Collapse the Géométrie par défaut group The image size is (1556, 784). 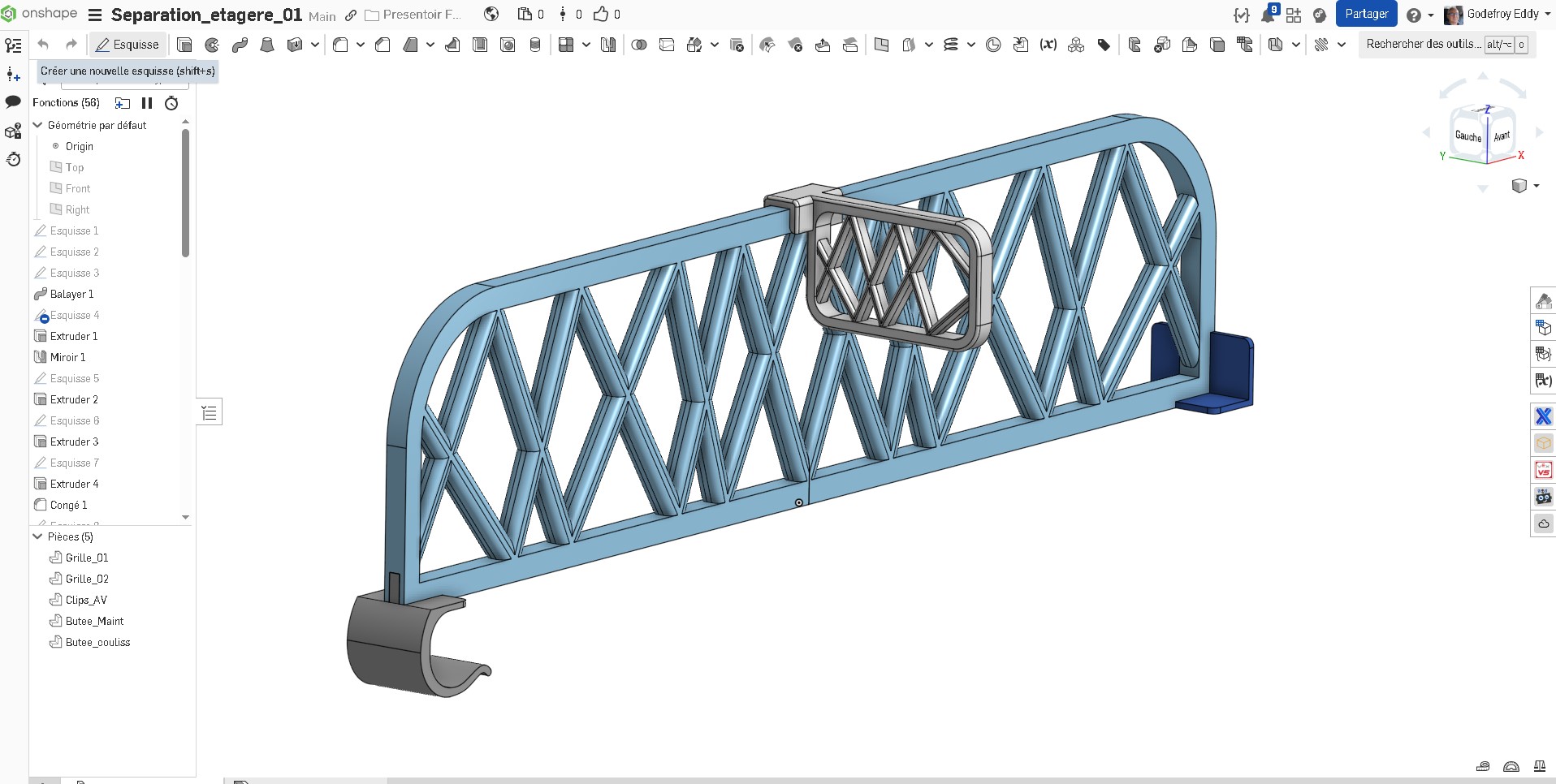[x=37, y=125]
